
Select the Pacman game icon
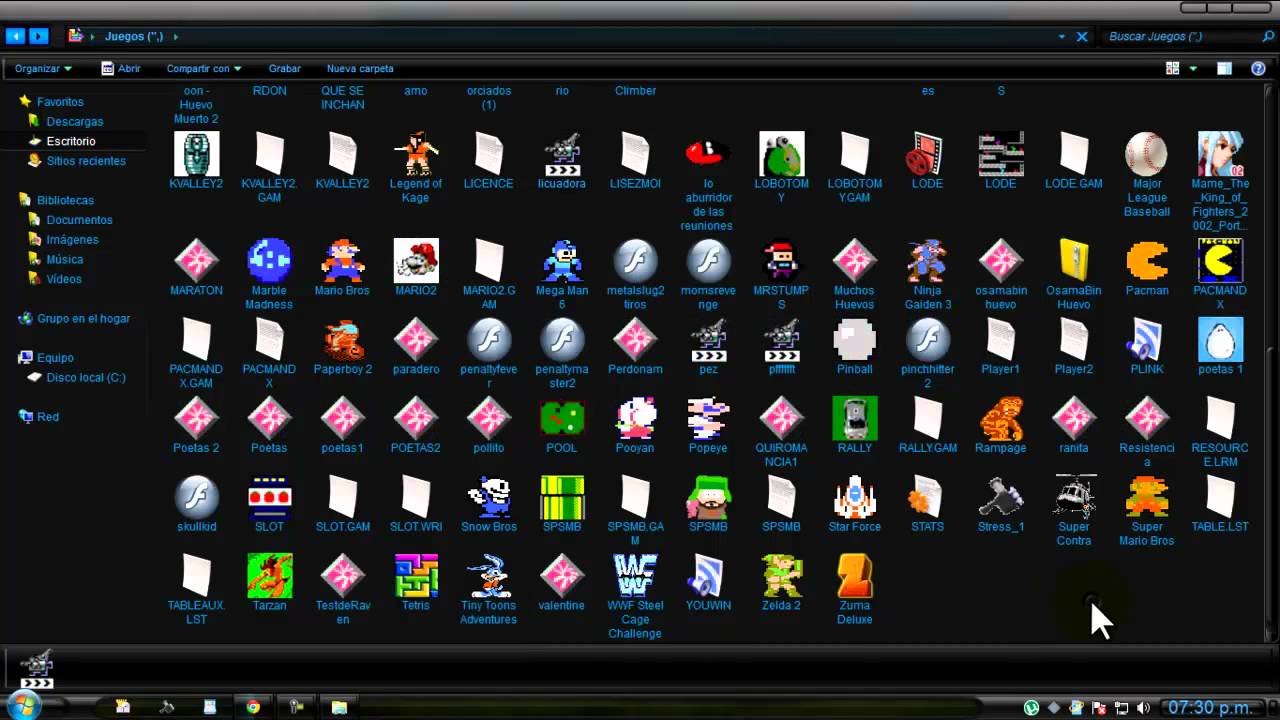pos(1147,261)
